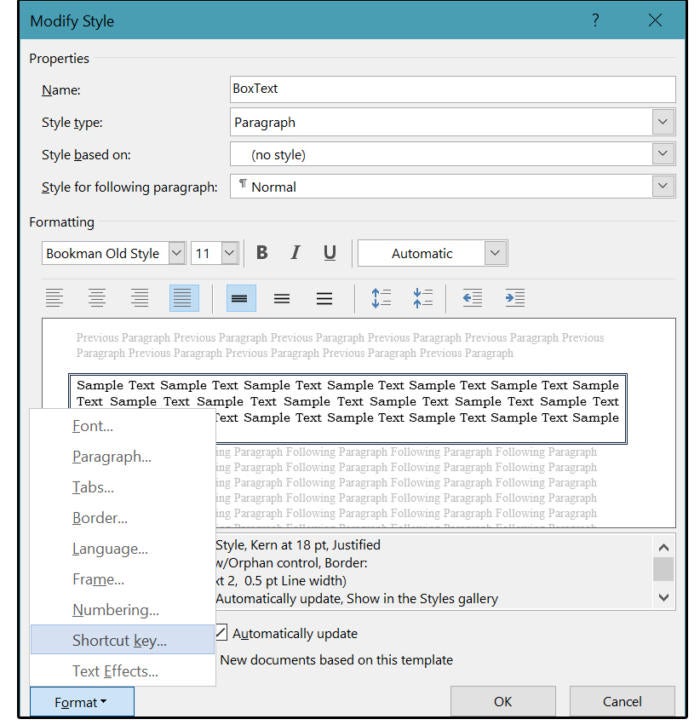Viewport: 700px width, 725px height.
Task: Click the Name field containing BoxText
Action: click(x=453, y=89)
